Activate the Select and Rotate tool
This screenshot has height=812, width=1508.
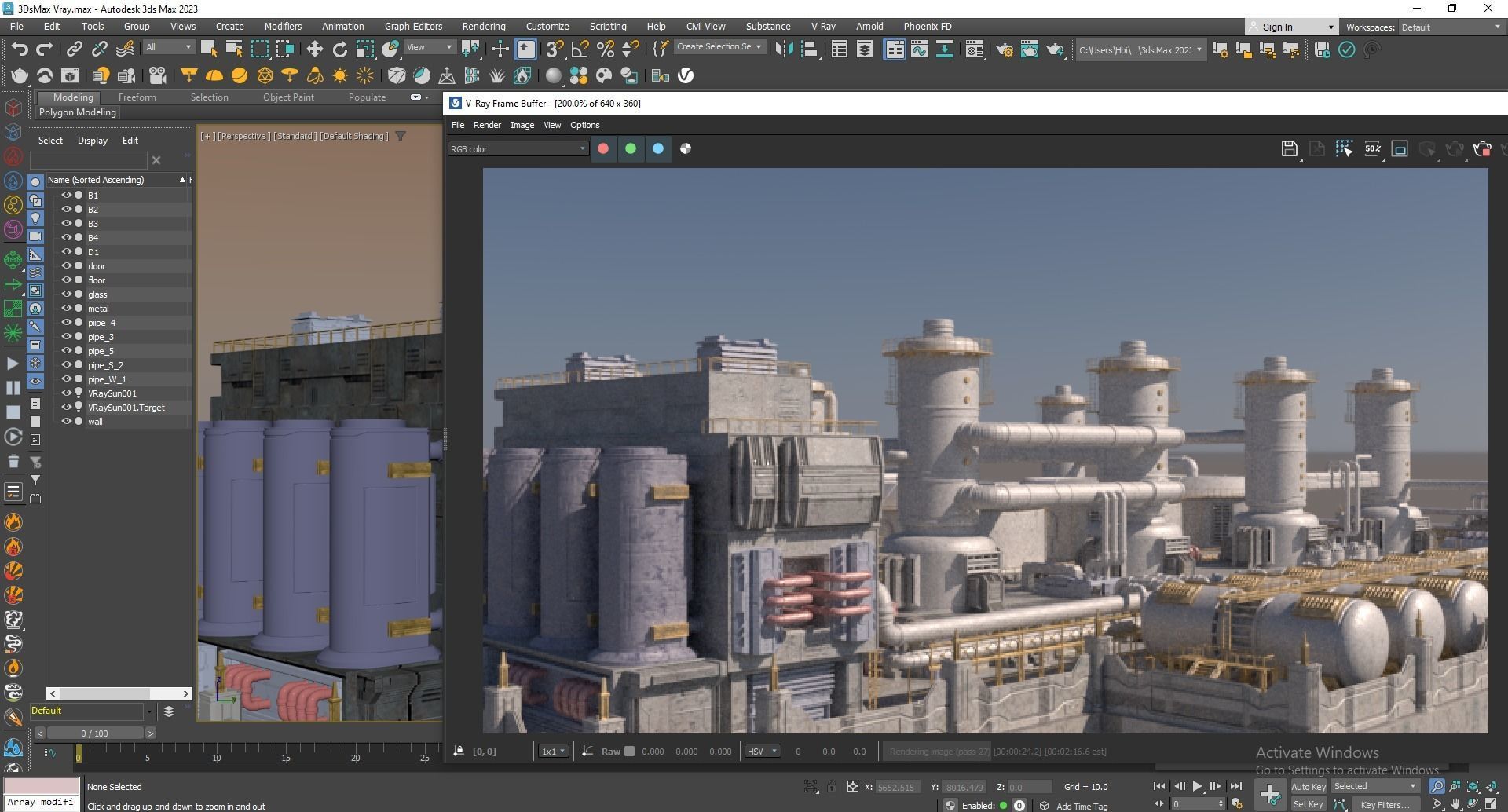[x=339, y=49]
